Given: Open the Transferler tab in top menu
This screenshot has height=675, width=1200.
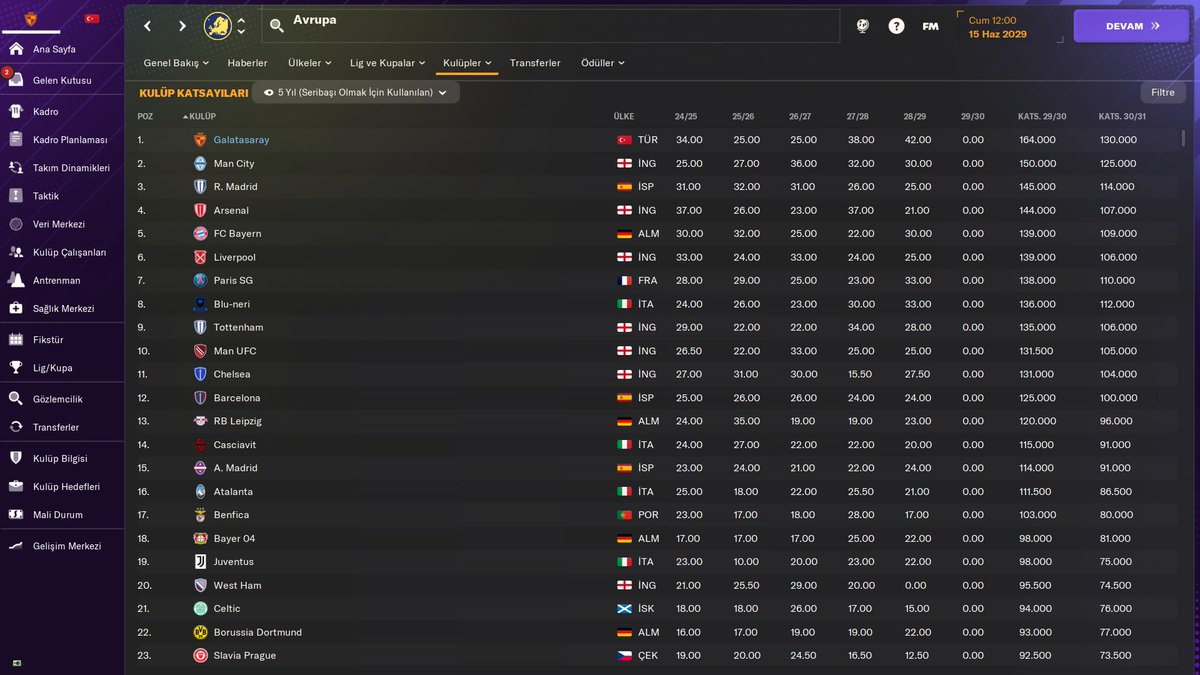Looking at the screenshot, I should [535, 63].
